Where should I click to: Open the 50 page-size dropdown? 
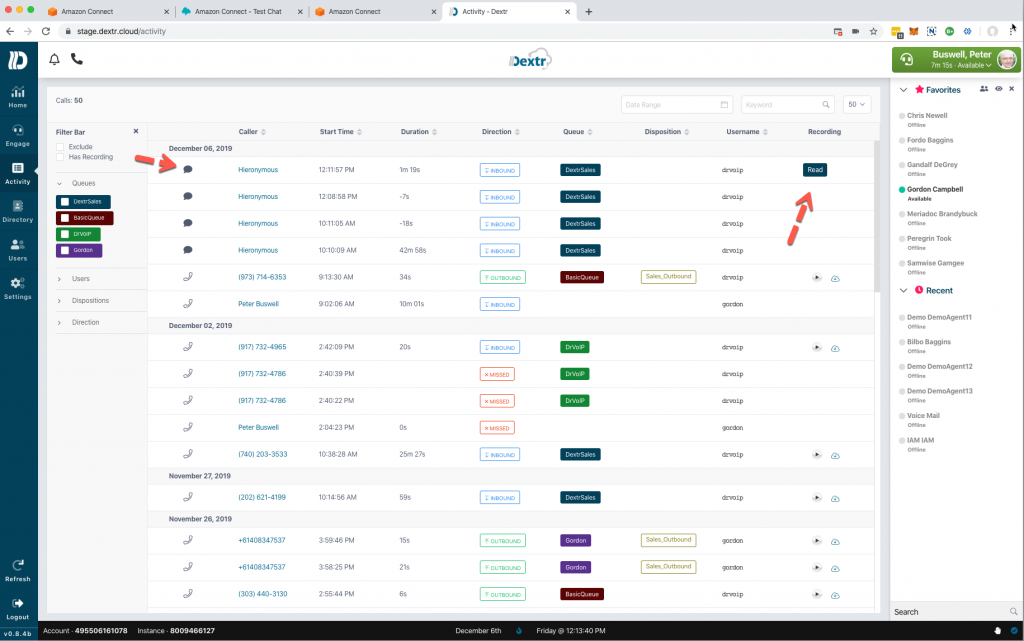click(856, 104)
